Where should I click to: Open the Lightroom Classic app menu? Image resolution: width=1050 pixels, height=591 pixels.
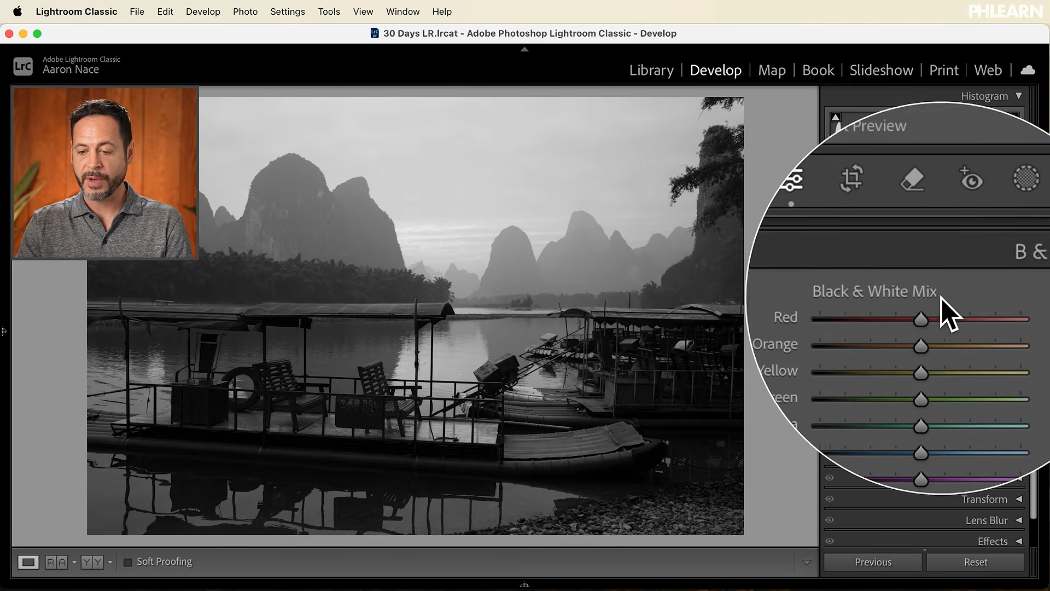point(76,11)
